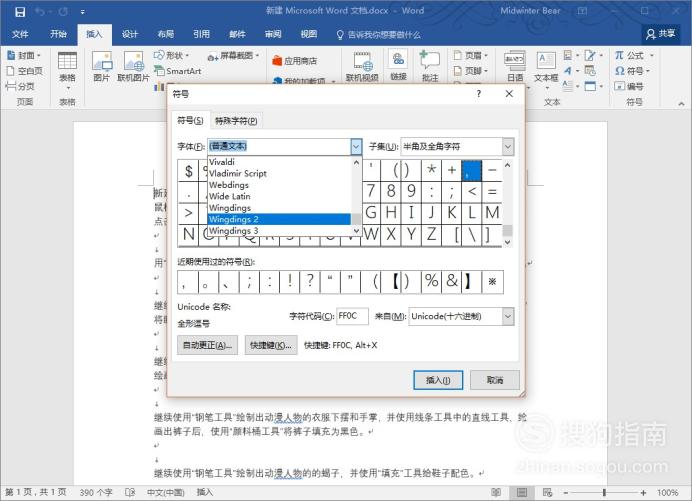Insert Online Video (联机视频)
Image resolution: width=692 pixels, height=501 pixels.
click(362, 67)
